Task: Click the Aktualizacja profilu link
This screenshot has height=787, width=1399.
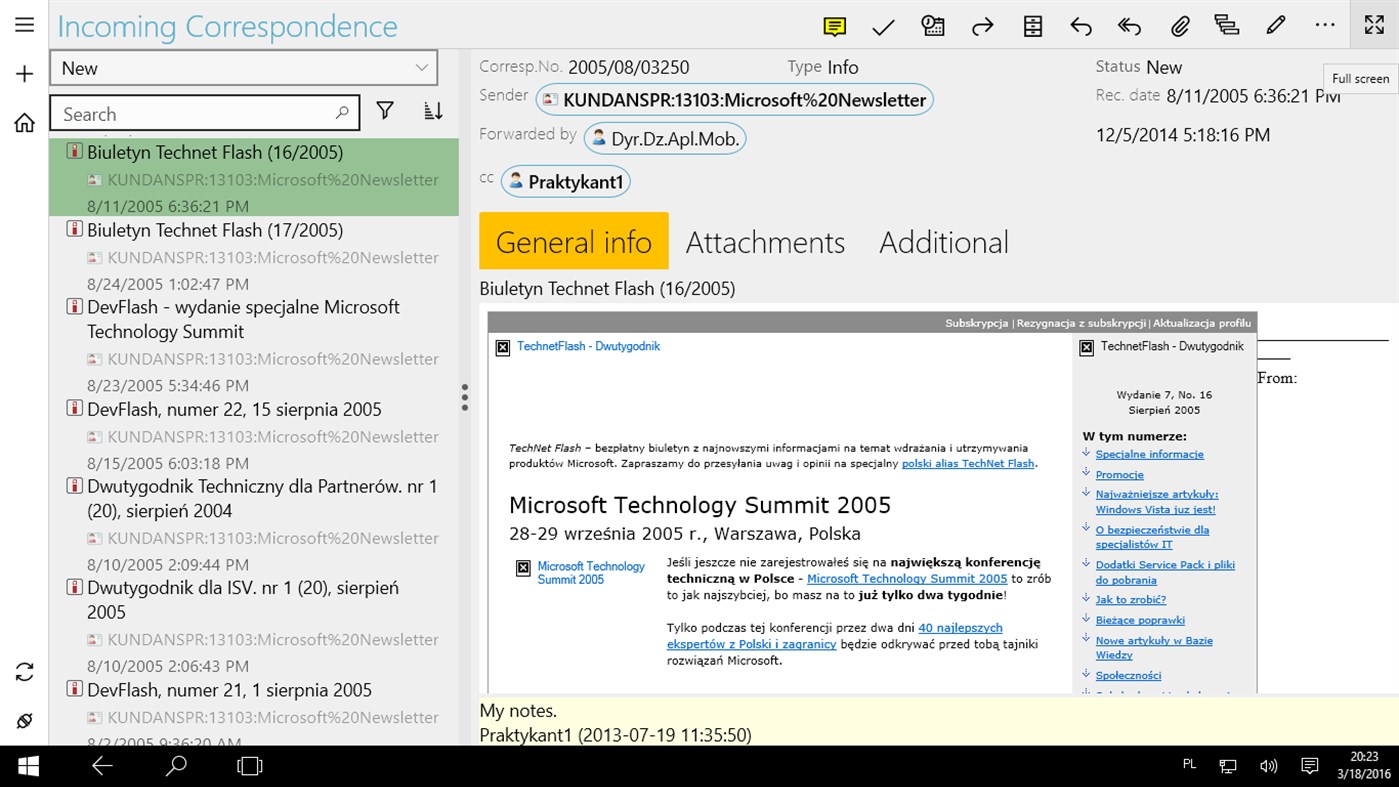Action: click(x=1202, y=323)
